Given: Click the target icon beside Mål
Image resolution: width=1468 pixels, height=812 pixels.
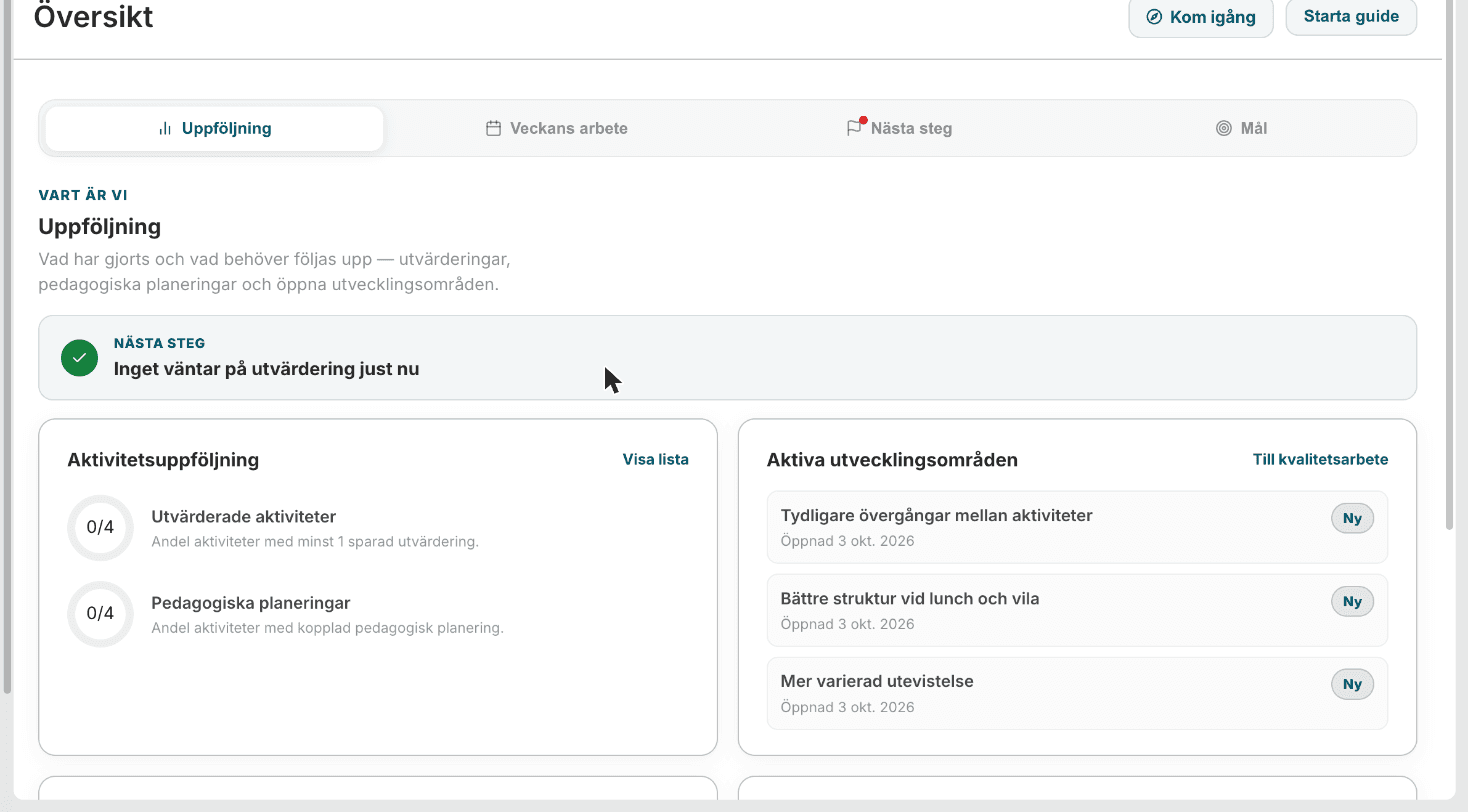Looking at the screenshot, I should coord(1223,128).
